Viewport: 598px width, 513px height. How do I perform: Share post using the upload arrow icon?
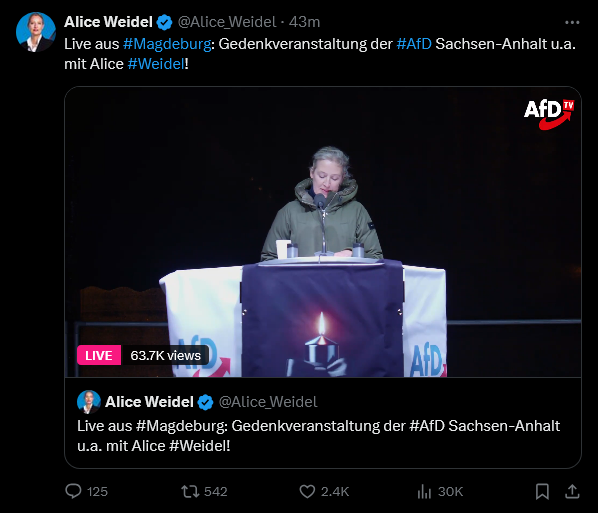tap(572, 491)
